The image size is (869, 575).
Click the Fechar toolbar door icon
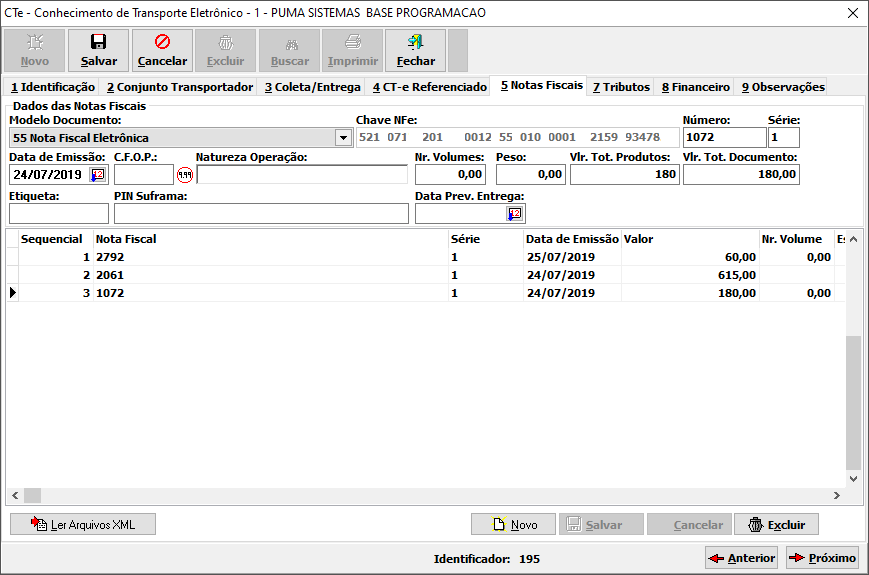coord(415,43)
